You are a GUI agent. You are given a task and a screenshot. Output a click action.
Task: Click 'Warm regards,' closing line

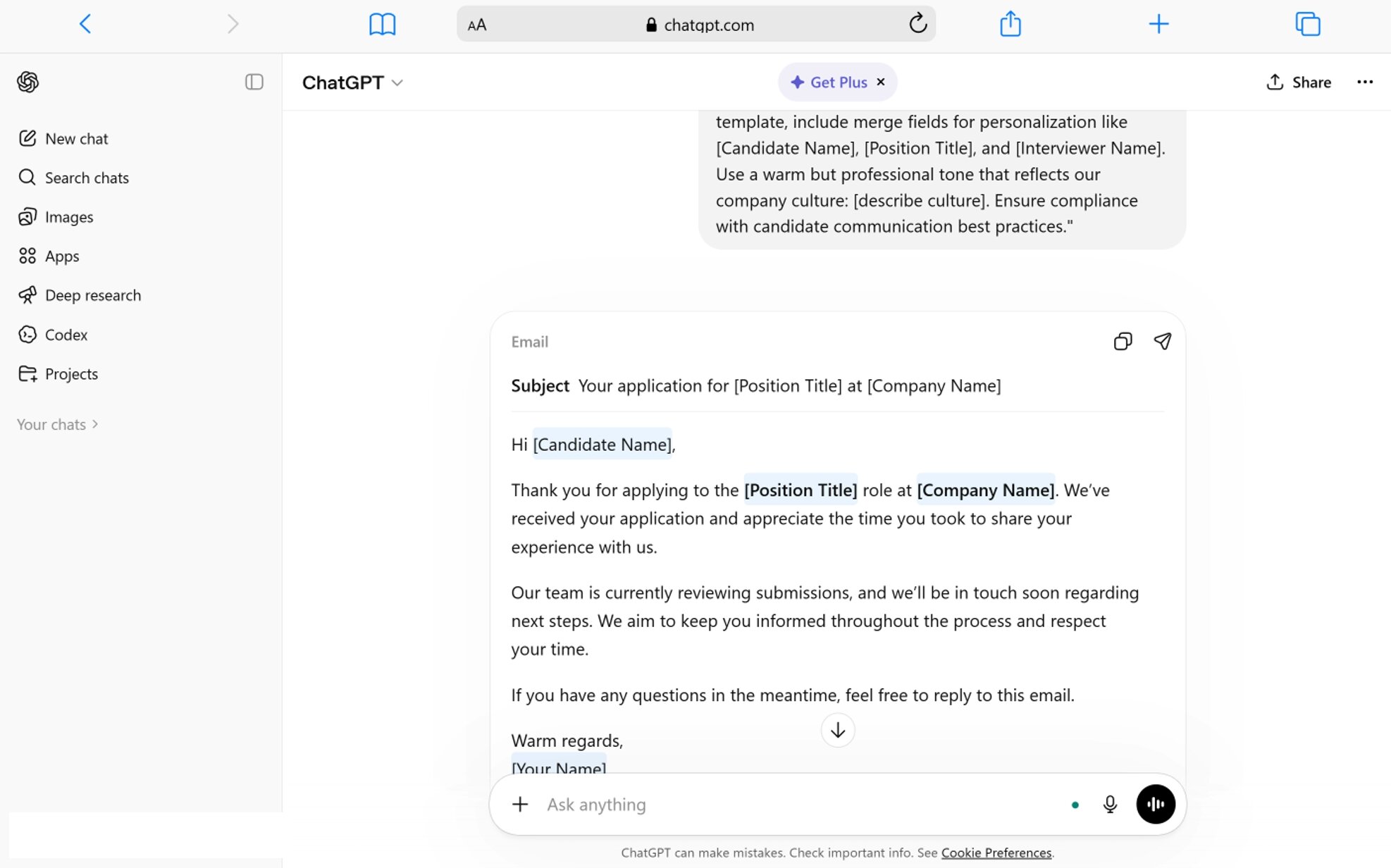[567, 740]
